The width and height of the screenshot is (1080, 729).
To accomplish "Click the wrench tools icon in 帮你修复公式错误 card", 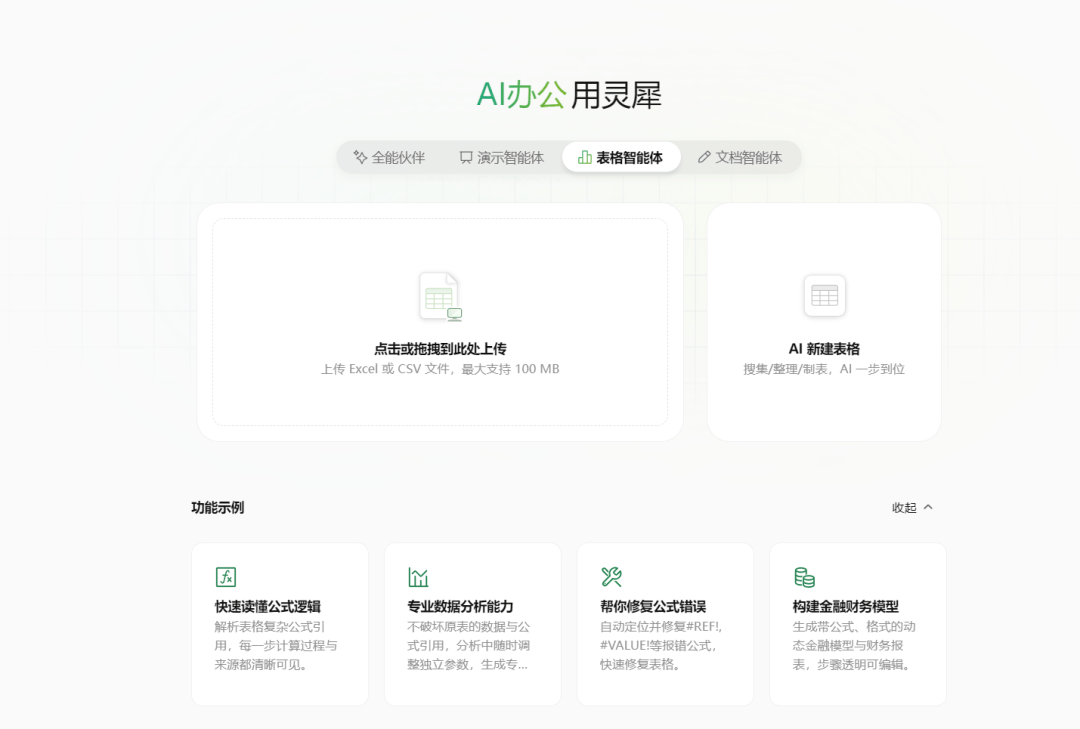I will [x=611, y=577].
